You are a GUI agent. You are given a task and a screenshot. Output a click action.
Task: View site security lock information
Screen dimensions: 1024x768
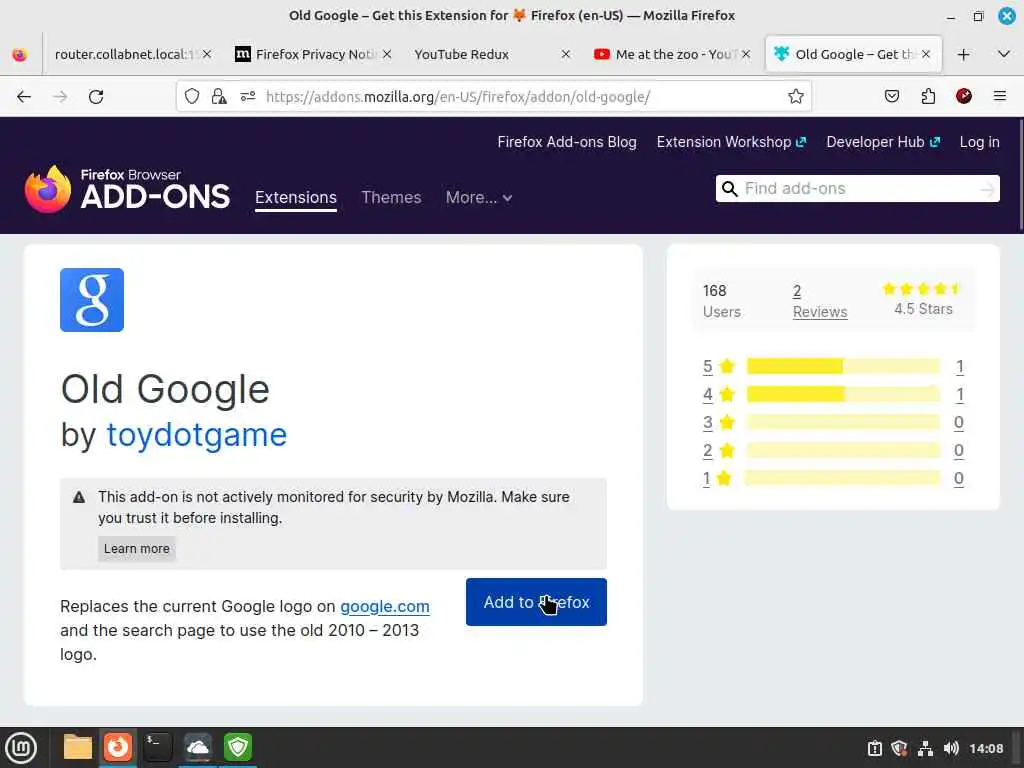(219, 97)
